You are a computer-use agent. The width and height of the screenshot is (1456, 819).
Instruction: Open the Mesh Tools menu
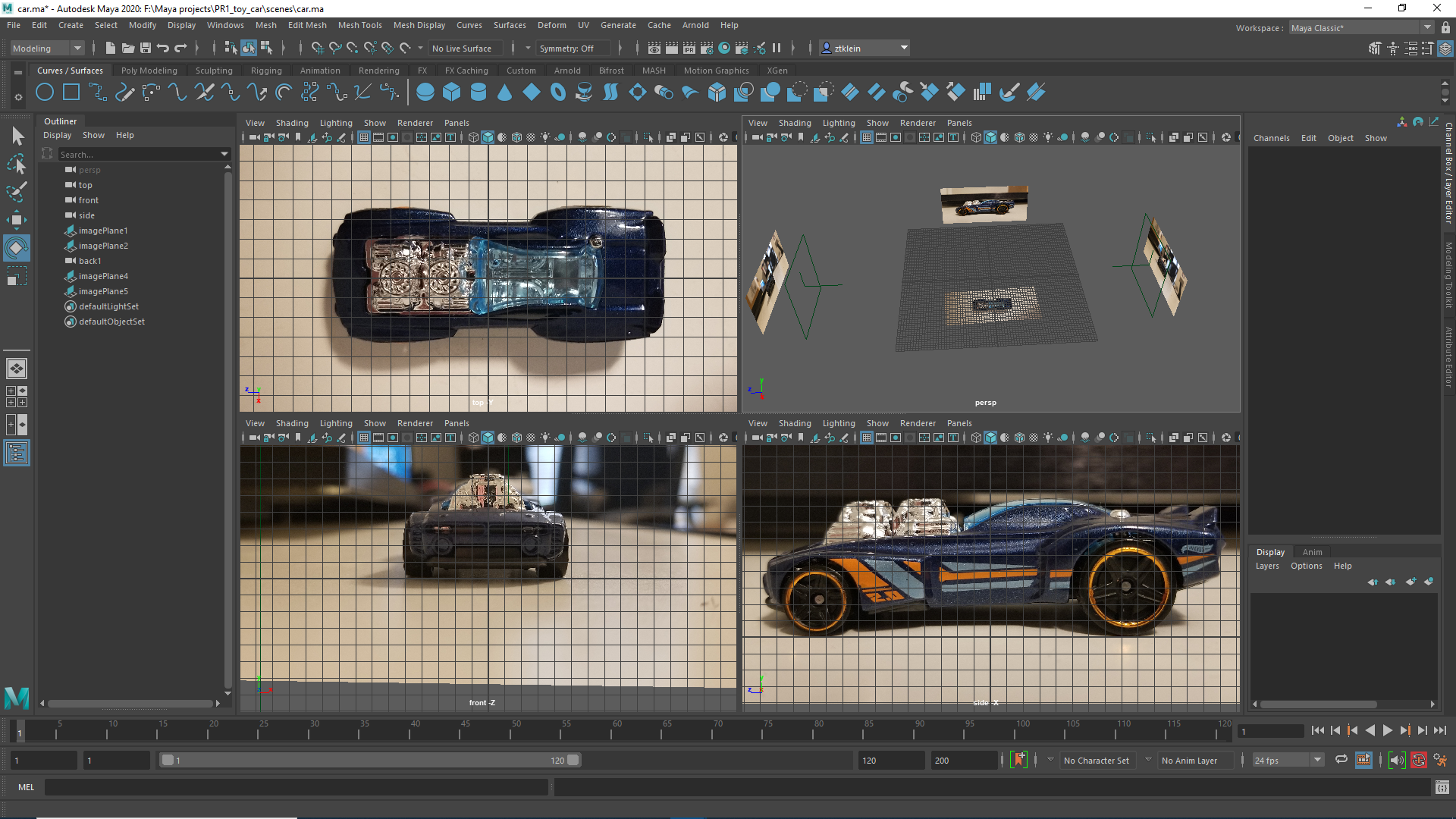(359, 25)
